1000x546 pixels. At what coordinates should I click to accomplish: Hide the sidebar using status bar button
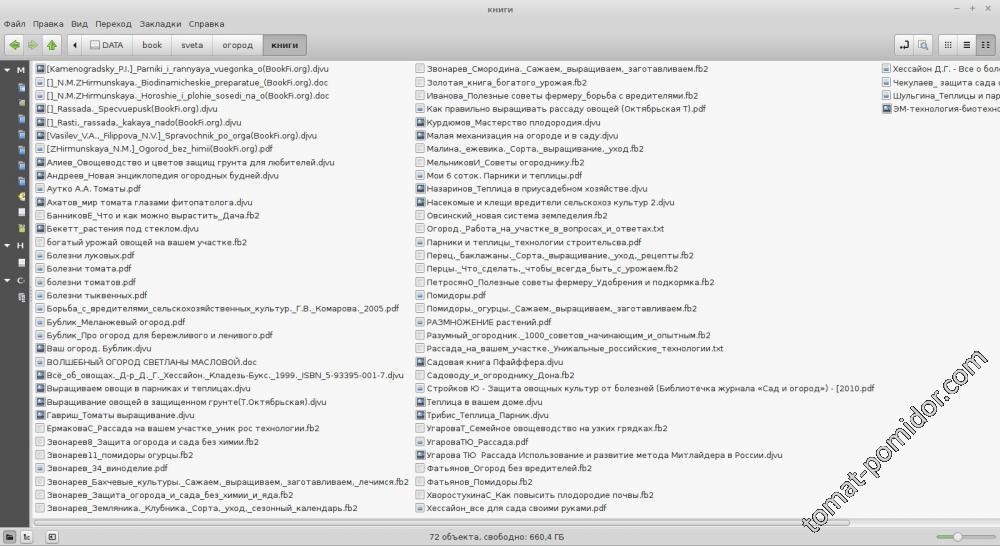[52, 537]
